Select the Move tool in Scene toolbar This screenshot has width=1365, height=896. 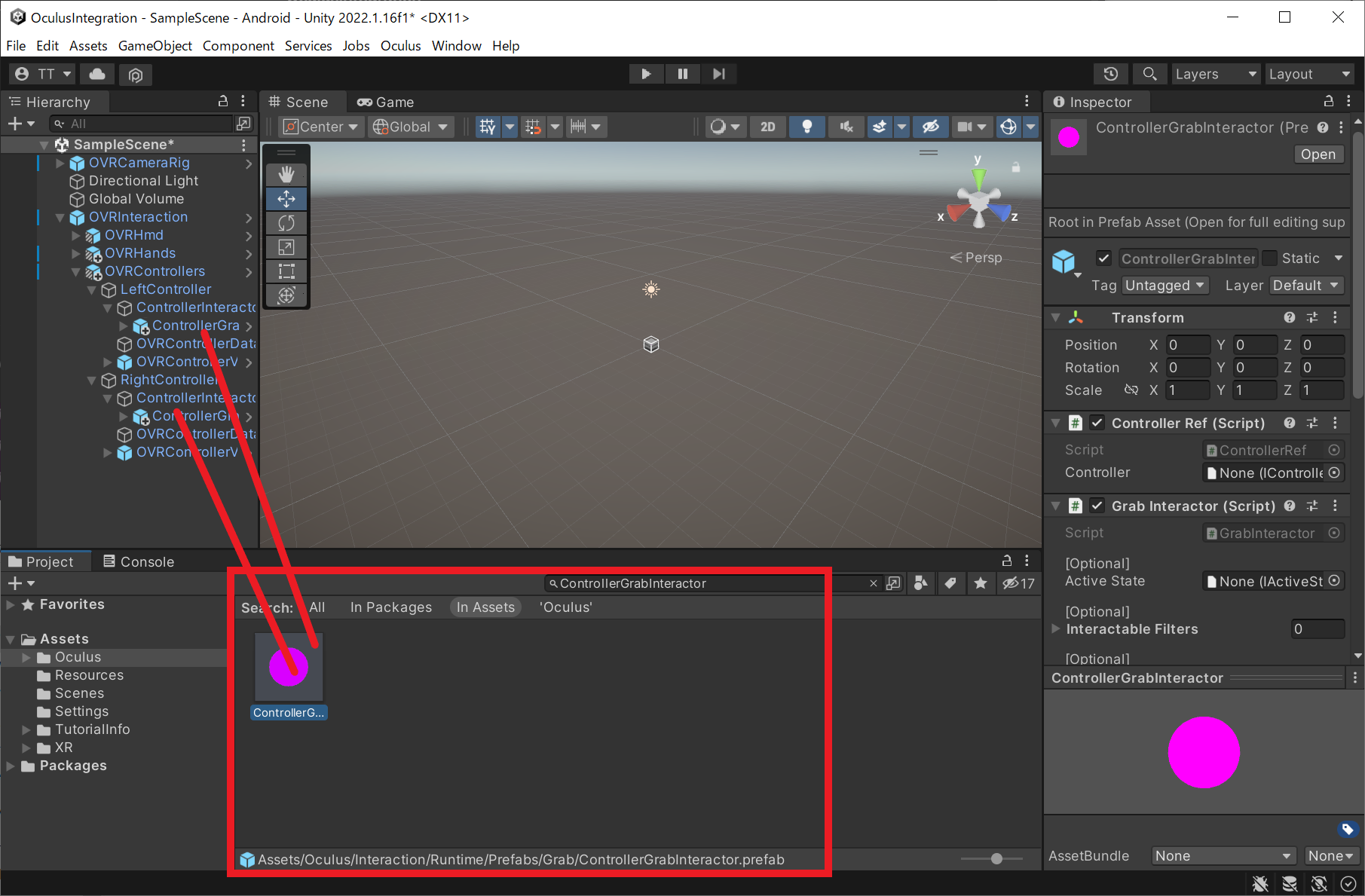tap(286, 199)
